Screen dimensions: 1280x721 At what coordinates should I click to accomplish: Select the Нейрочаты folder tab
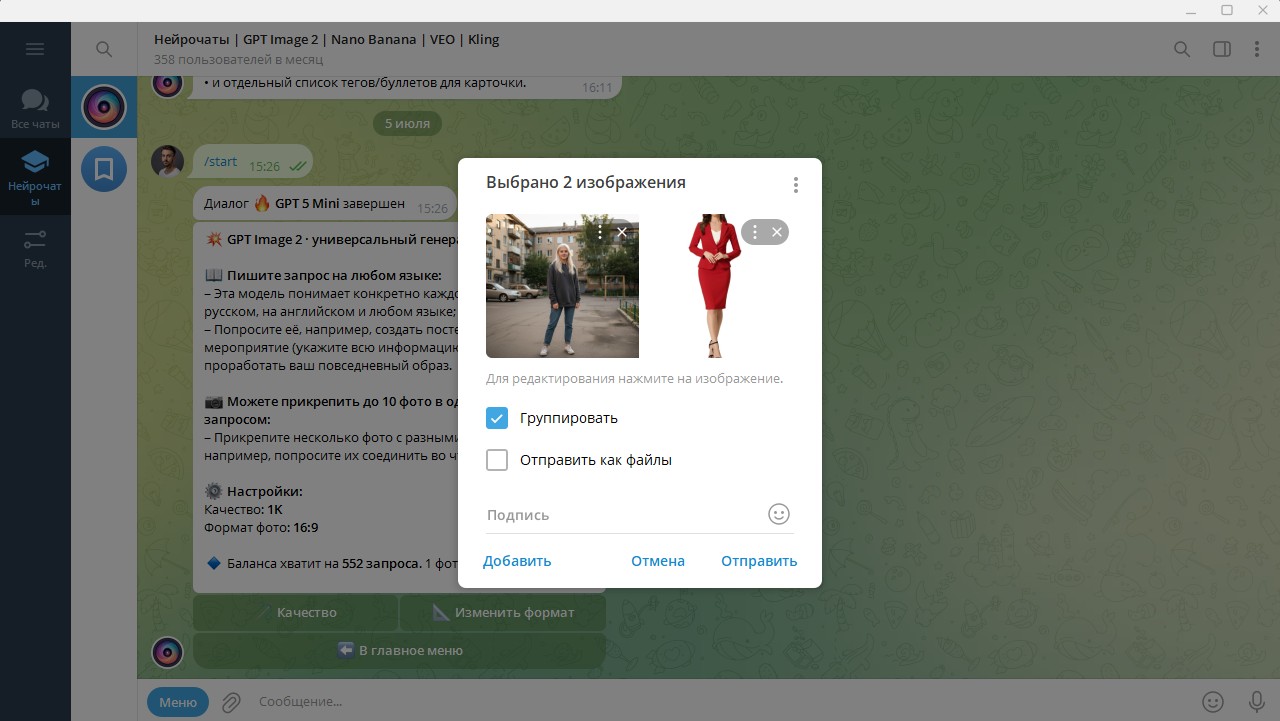pyautogui.click(x=35, y=176)
